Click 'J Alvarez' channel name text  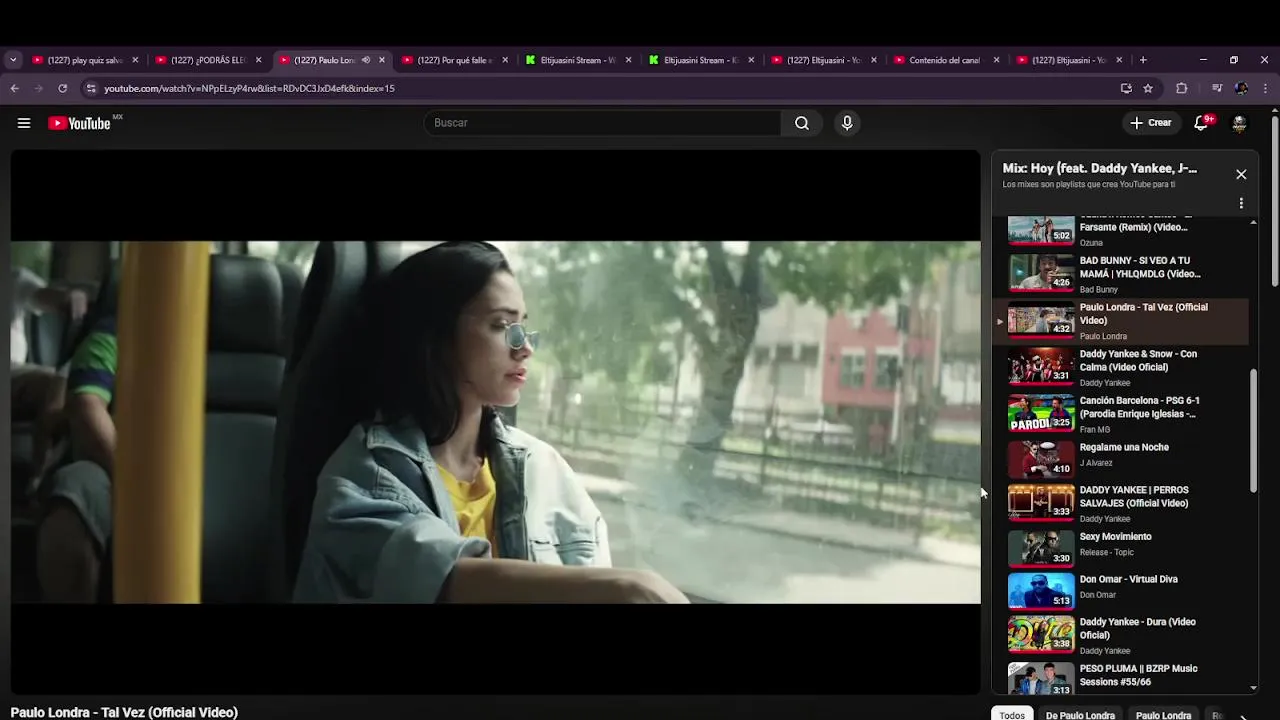[1096, 463]
